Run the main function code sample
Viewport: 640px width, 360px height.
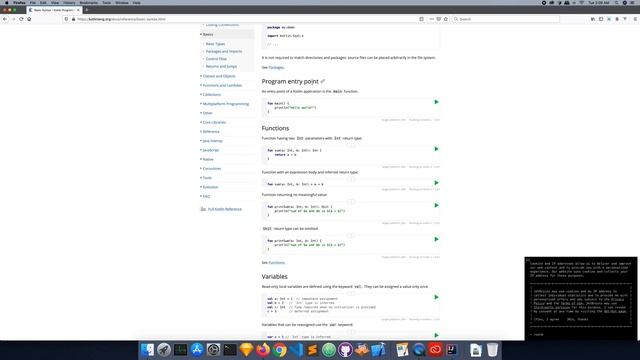(x=436, y=102)
